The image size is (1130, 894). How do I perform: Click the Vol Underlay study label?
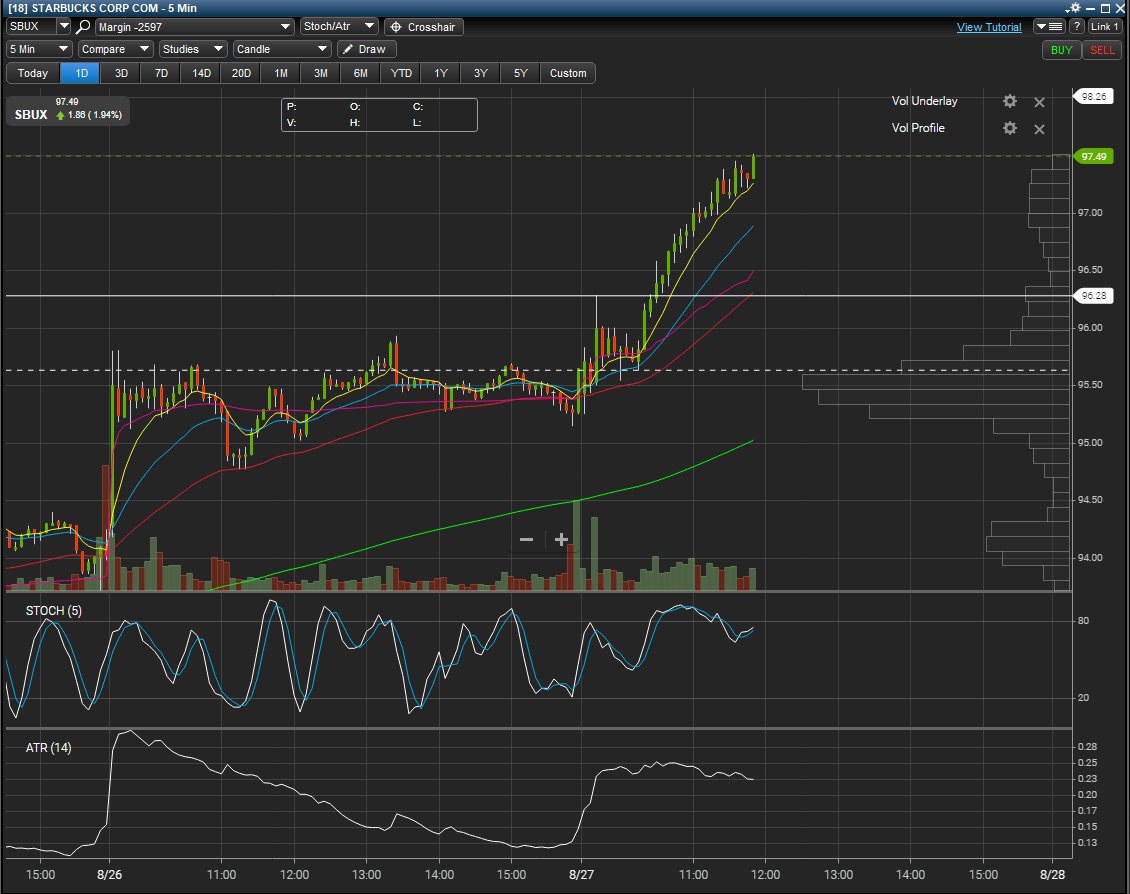925,101
